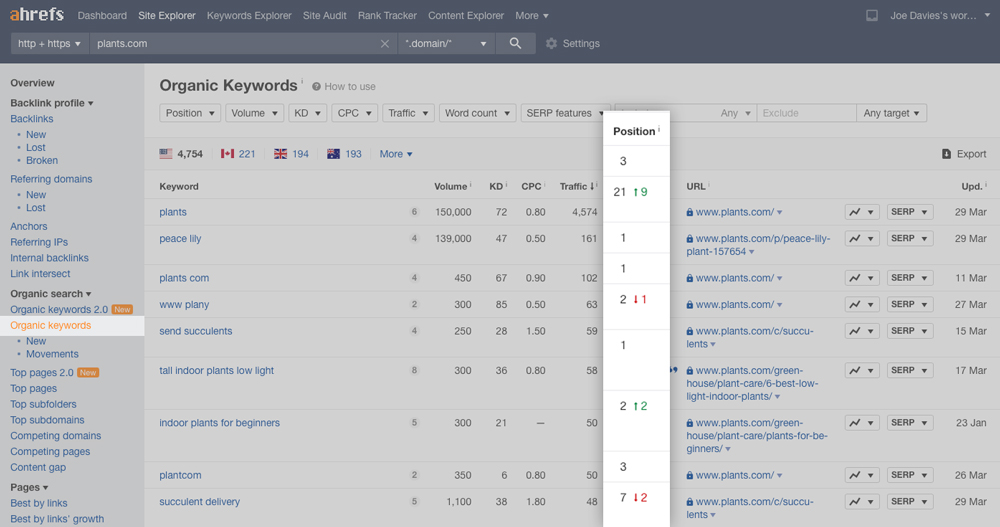Open Content gap in sidebar
This screenshot has height=527, width=1000.
point(38,467)
